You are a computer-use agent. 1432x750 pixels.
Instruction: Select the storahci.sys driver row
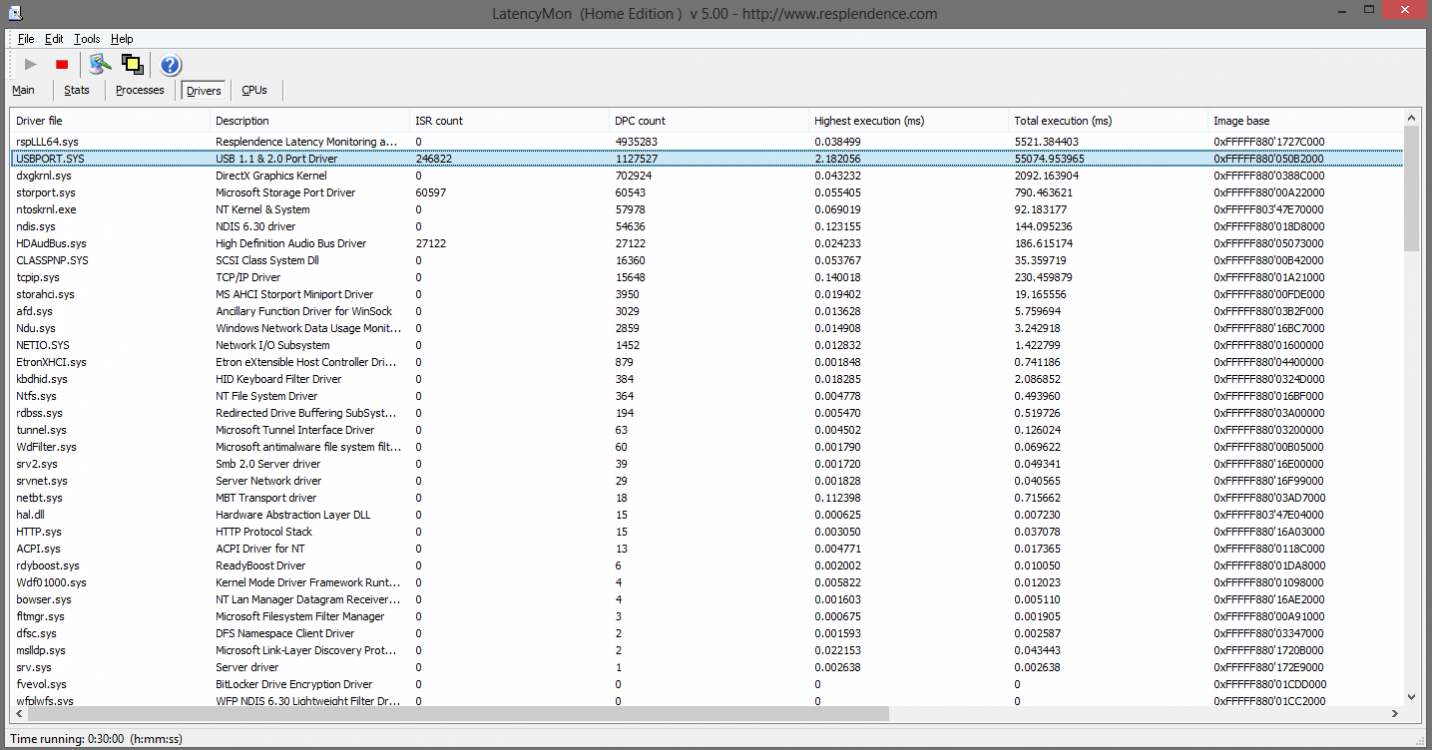point(707,295)
